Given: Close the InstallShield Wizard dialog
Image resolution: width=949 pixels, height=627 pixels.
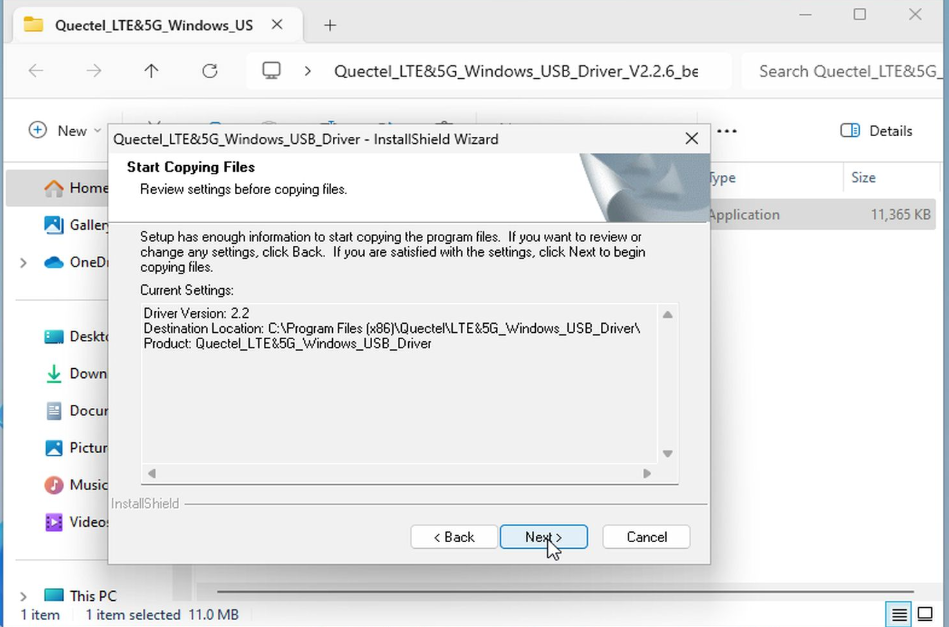Looking at the screenshot, I should tap(691, 139).
